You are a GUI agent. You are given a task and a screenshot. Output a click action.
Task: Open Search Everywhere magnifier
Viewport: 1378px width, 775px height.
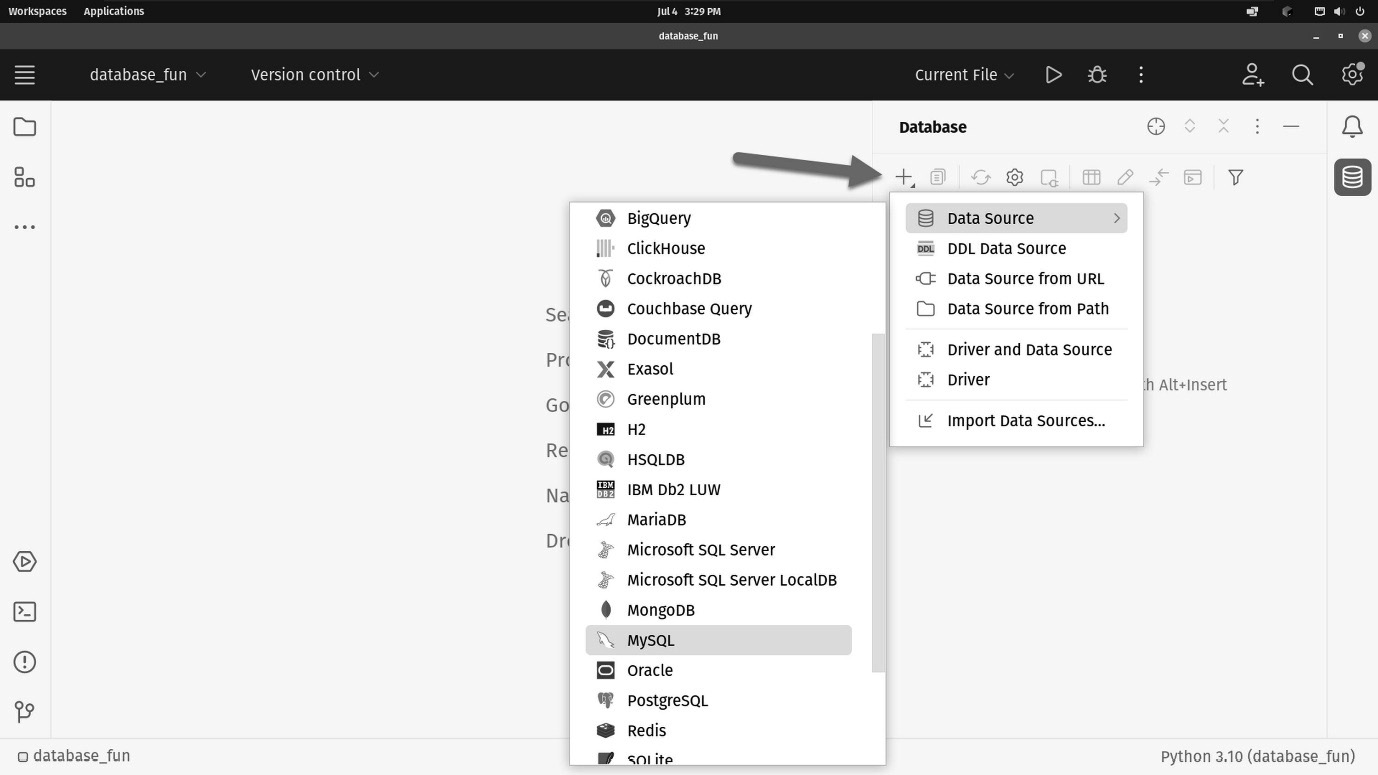pos(1302,75)
